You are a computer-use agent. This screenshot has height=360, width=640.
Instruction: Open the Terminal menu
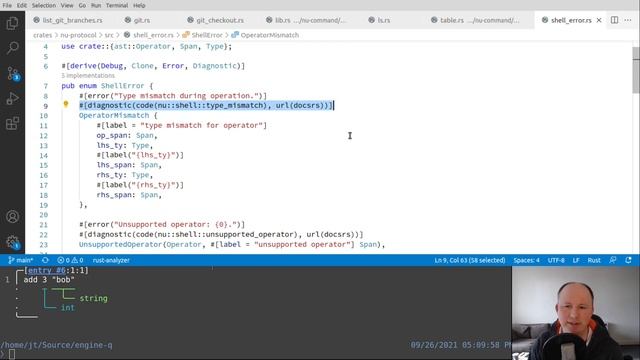point(117,5)
